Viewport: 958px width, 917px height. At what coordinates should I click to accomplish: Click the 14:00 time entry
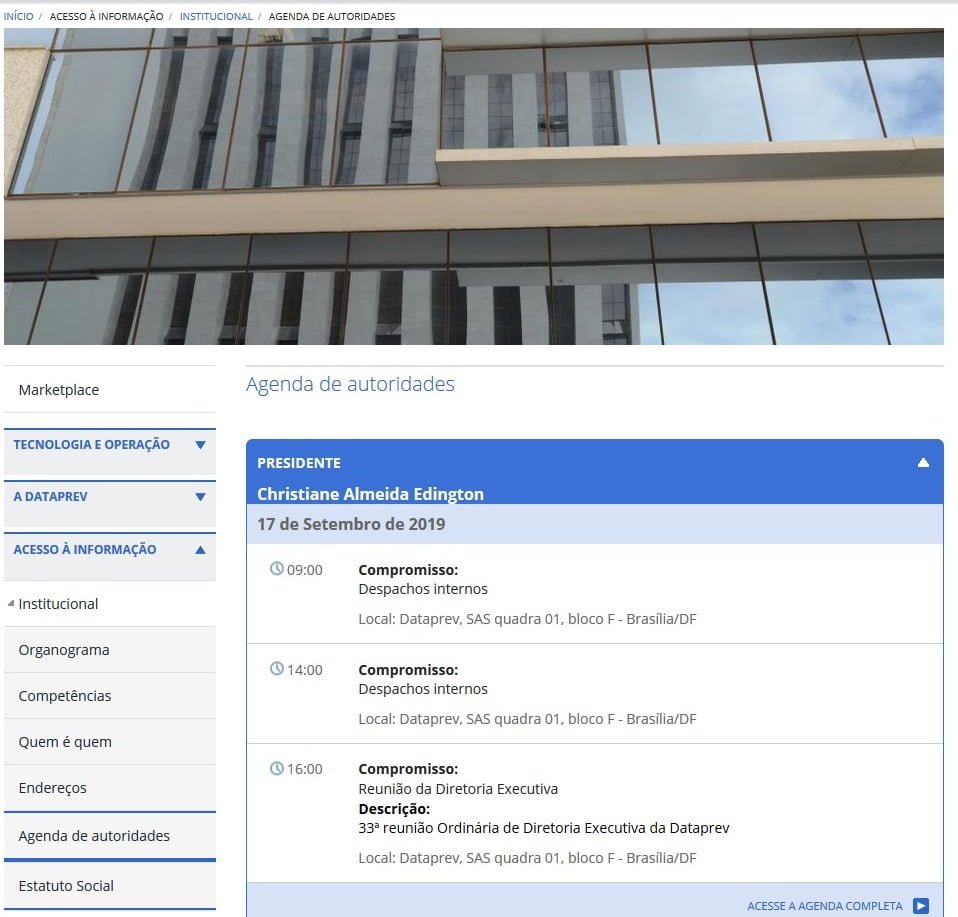click(304, 670)
